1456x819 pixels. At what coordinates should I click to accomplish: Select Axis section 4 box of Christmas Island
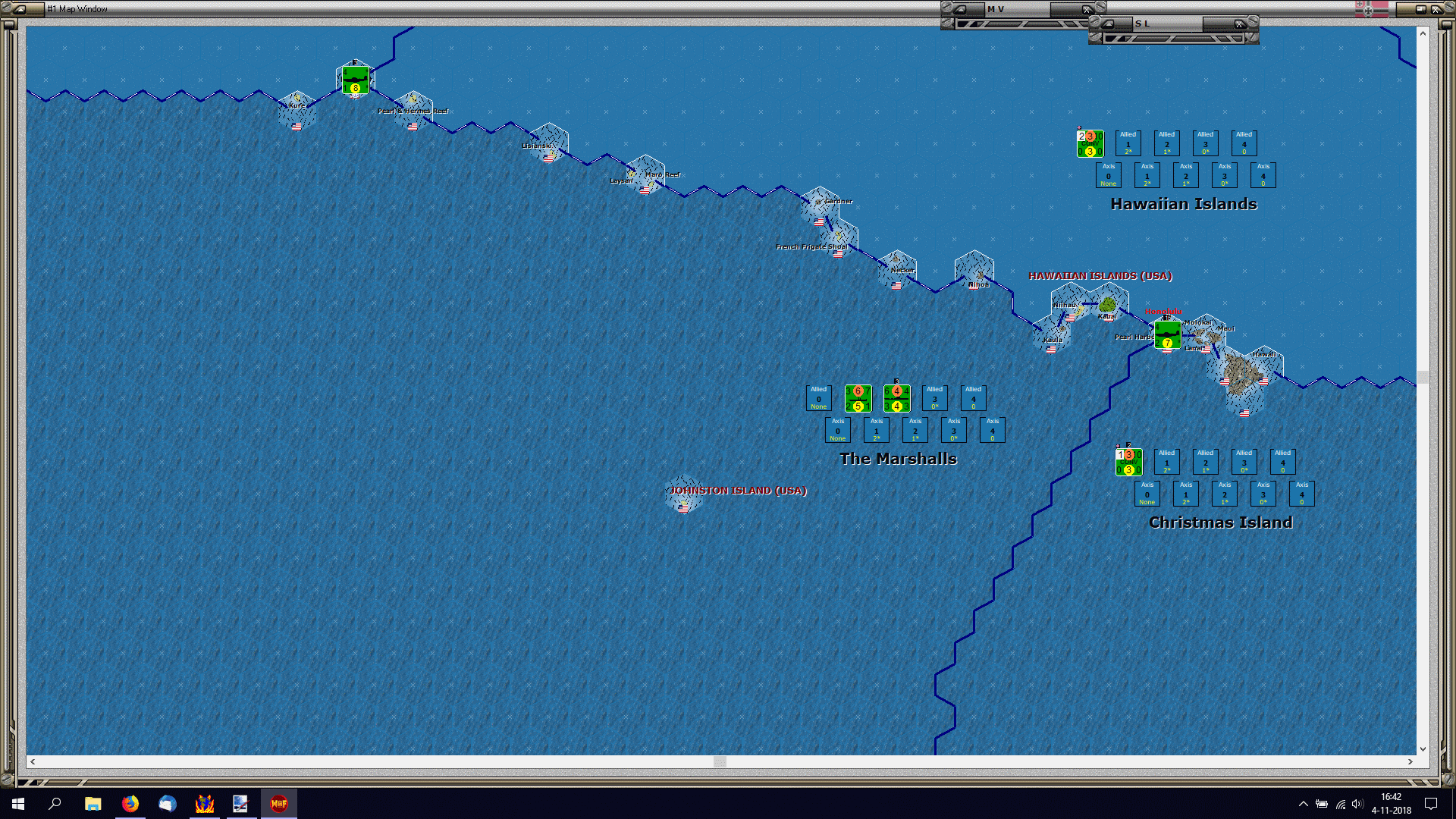pyautogui.click(x=1301, y=494)
